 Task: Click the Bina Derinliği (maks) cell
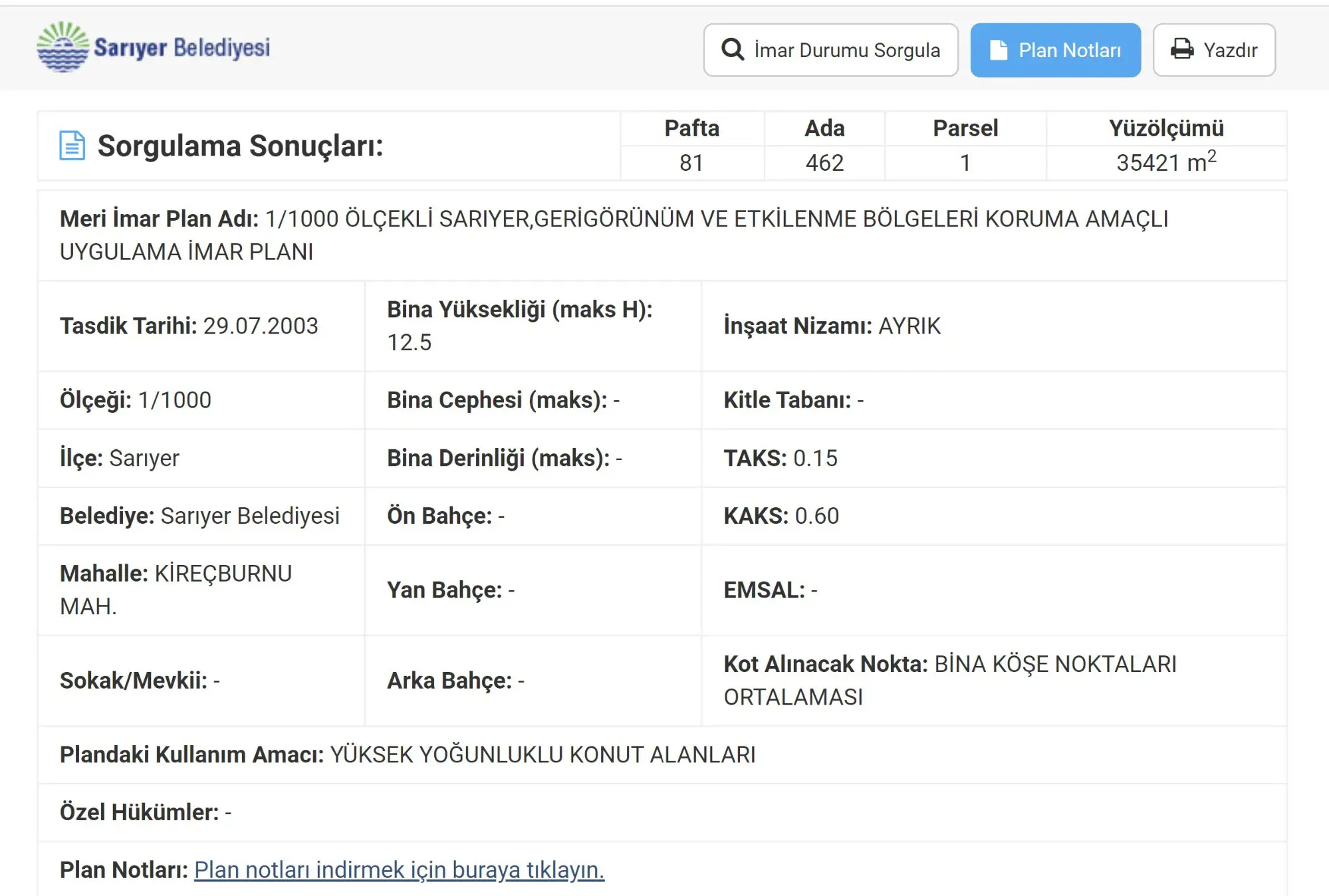[533, 458]
